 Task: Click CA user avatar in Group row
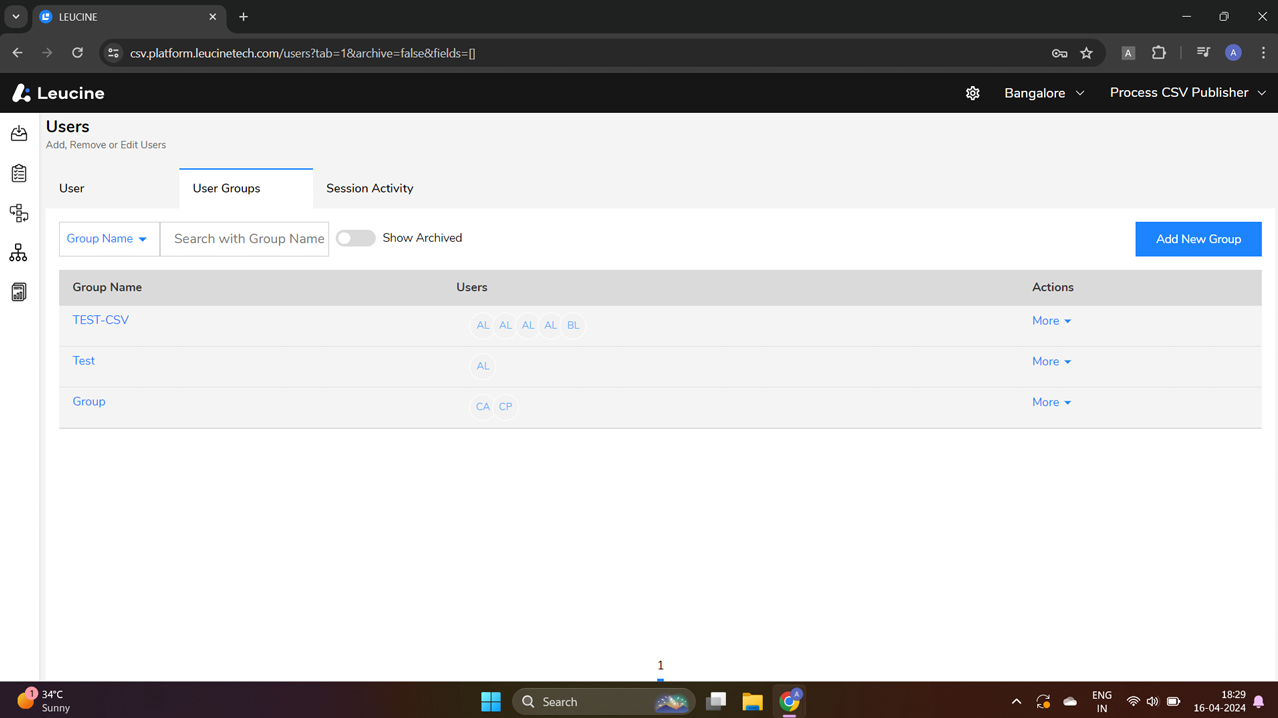(483, 407)
